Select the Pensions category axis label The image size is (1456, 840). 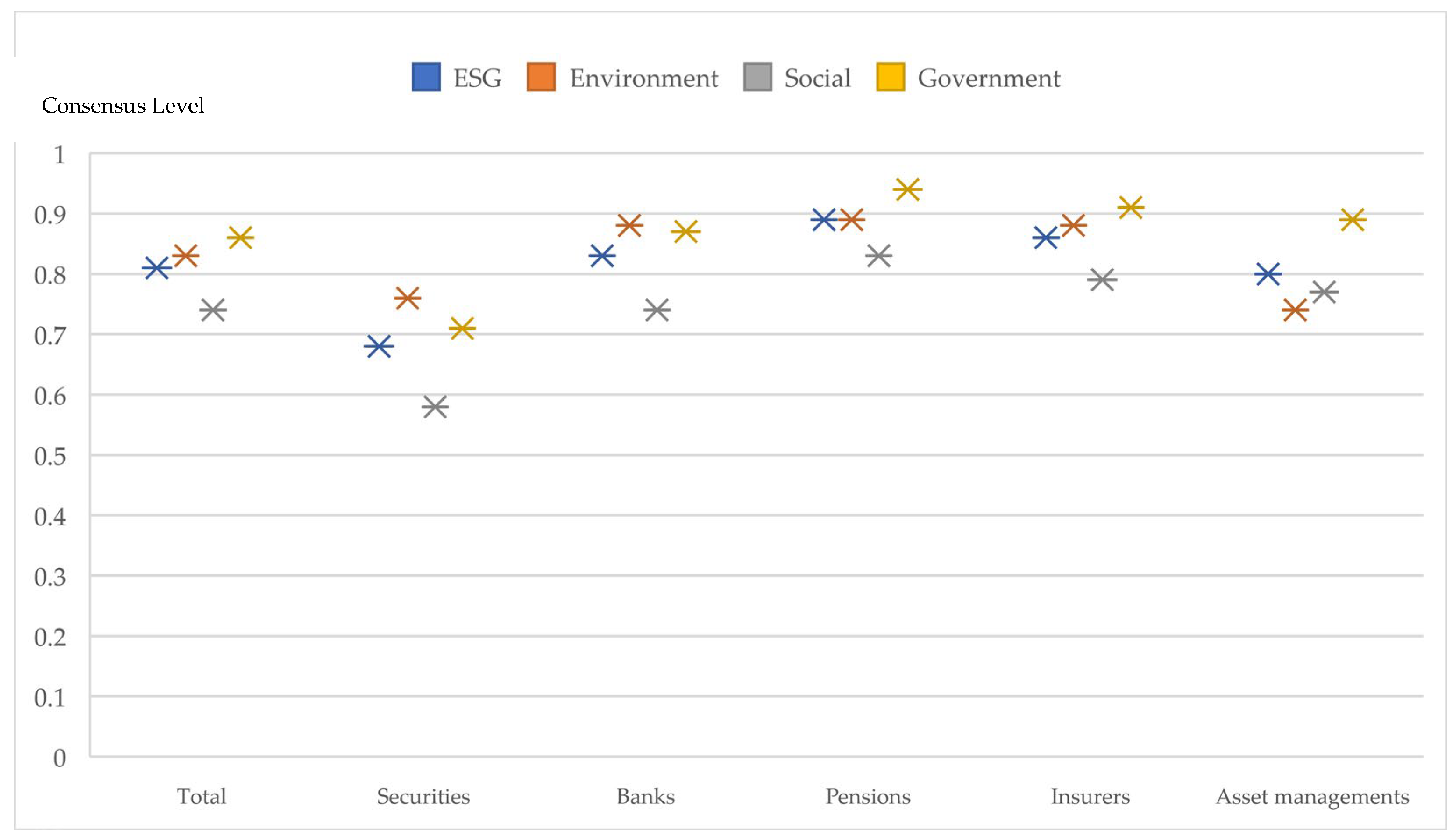point(867,797)
